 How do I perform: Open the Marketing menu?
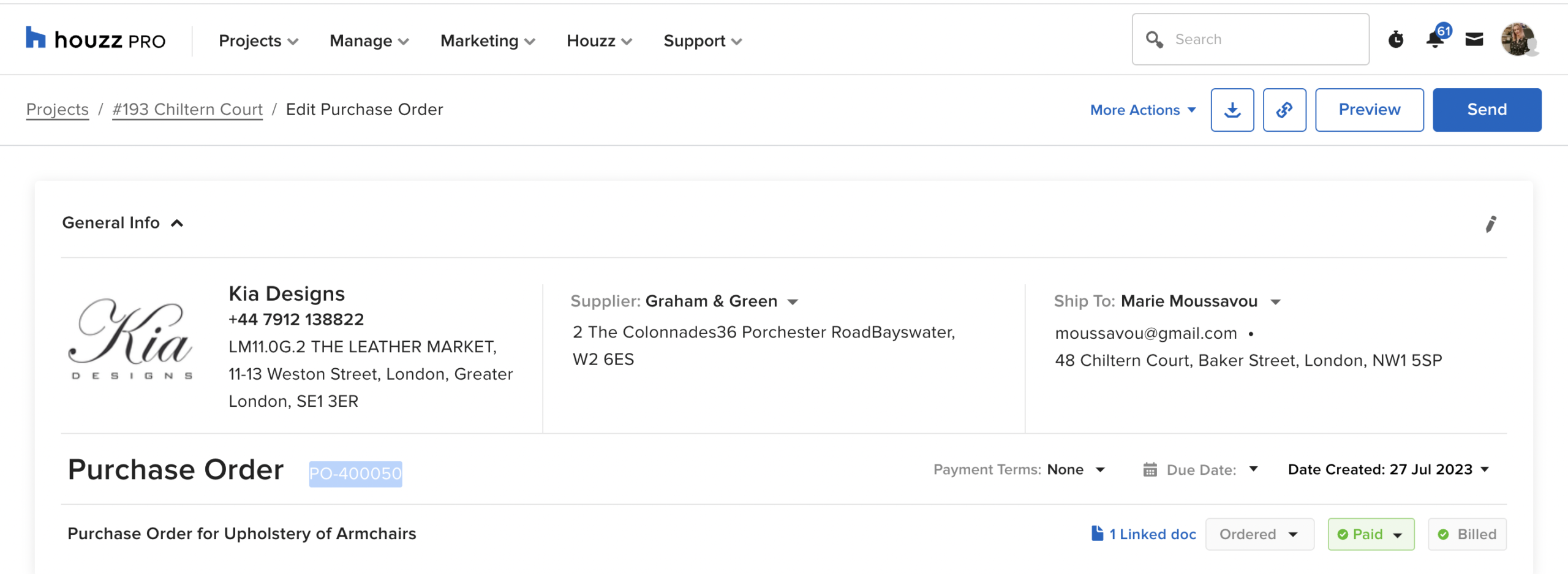pyautogui.click(x=487, y=41)
